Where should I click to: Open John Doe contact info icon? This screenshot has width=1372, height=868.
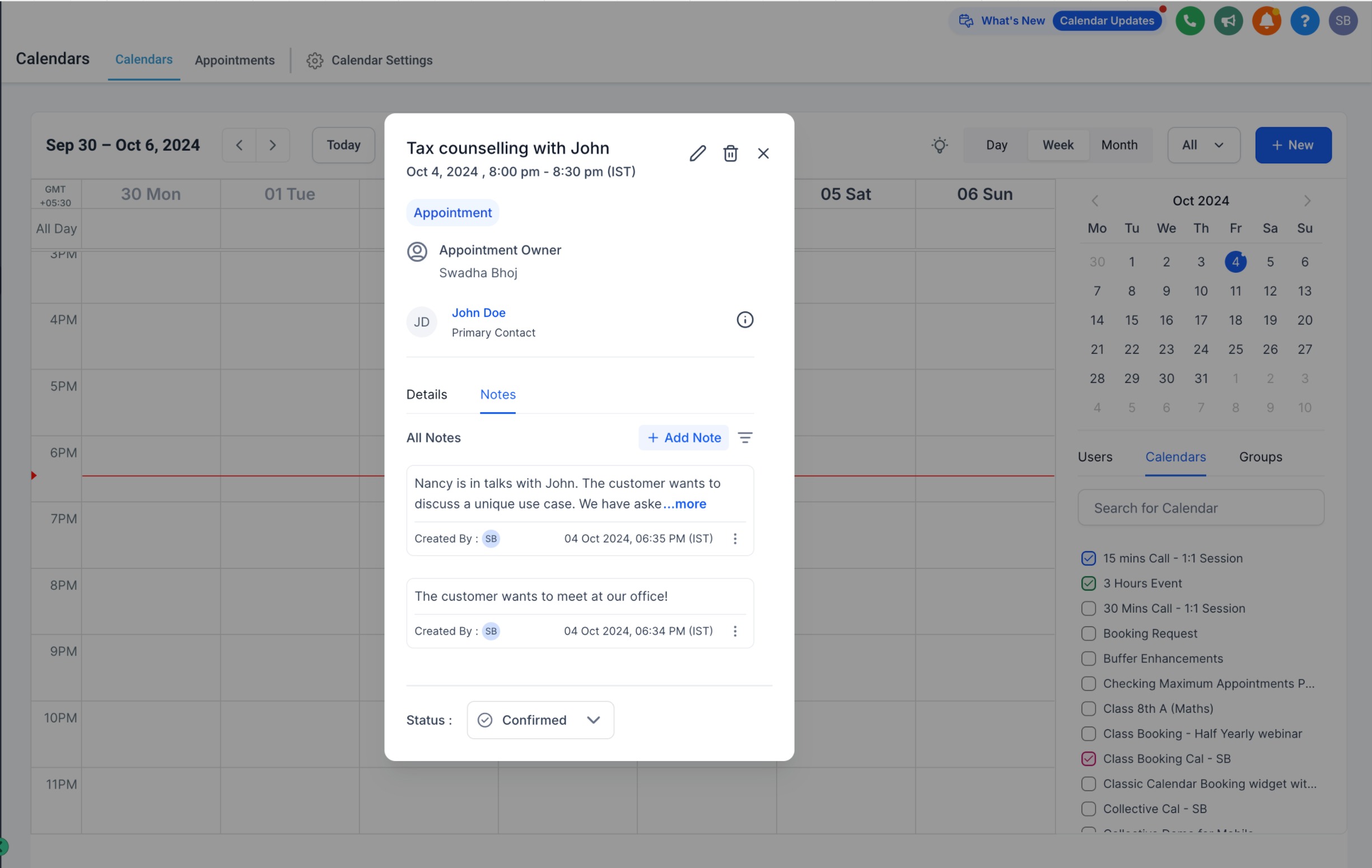(744, 320)
